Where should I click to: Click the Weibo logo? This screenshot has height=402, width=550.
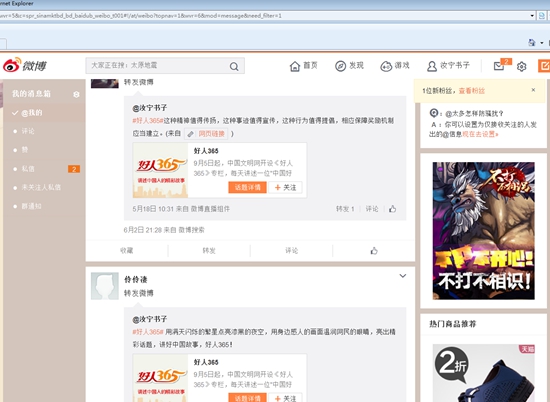[x=25, y=66]
